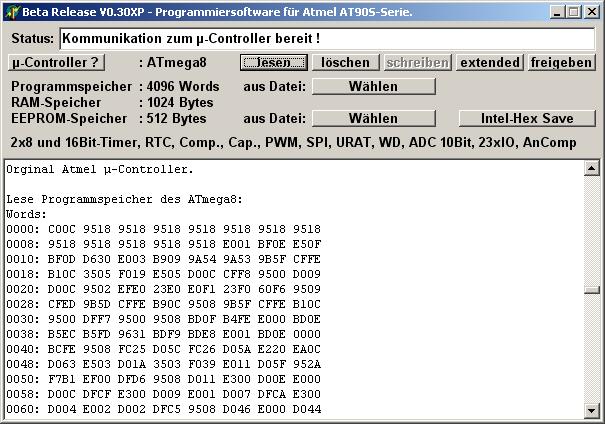Viewport: 605px width, 424px height.
Task: Click 'Lese Programmspeicher des ATmega8:' line
Action: point(124,199)
